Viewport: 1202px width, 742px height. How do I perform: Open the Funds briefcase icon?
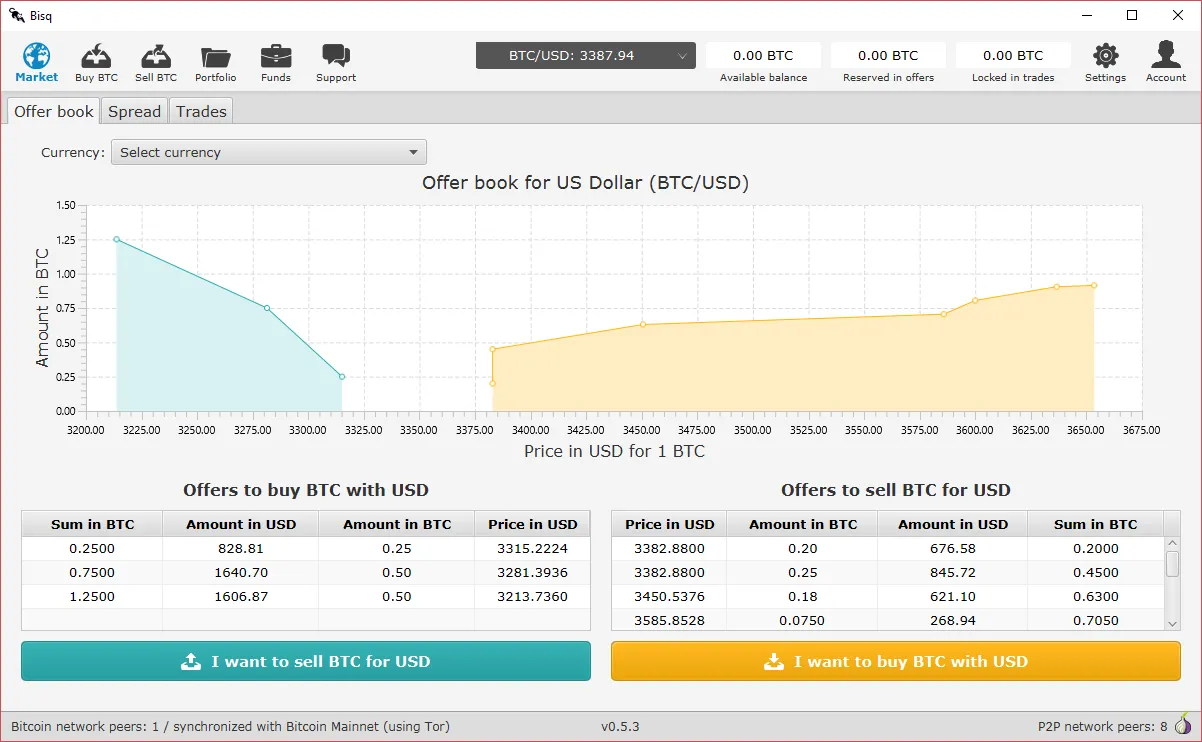[x=276, y=56]
